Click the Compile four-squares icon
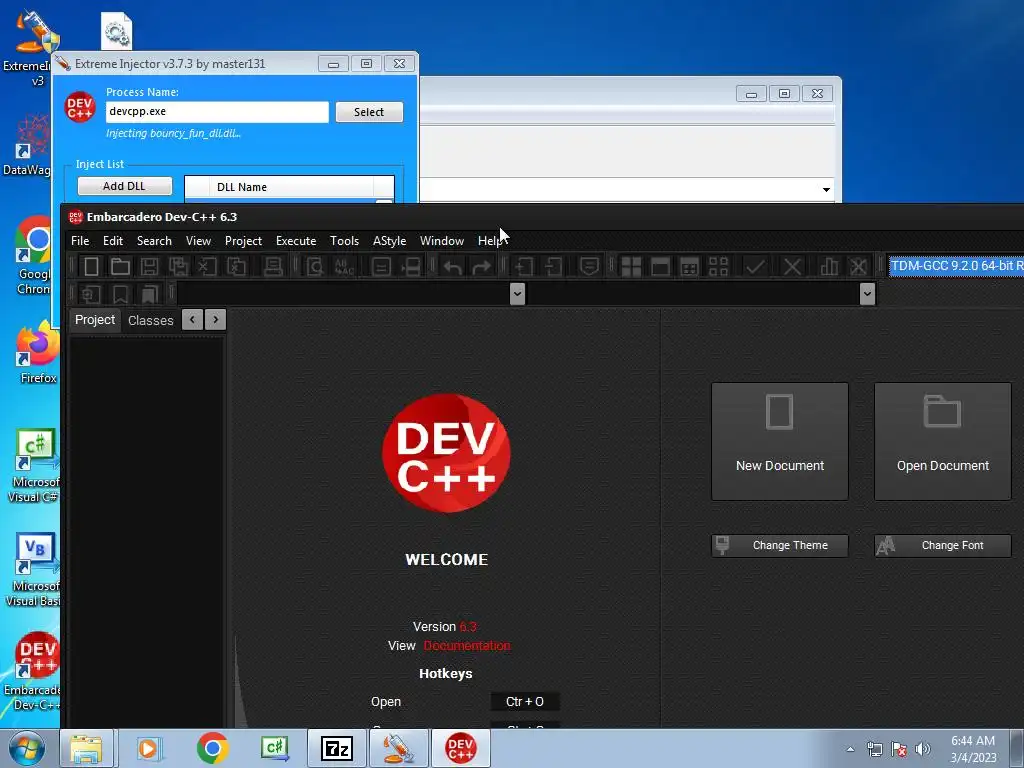Screen dimensions: 1024x768 [x=632, y=266]
